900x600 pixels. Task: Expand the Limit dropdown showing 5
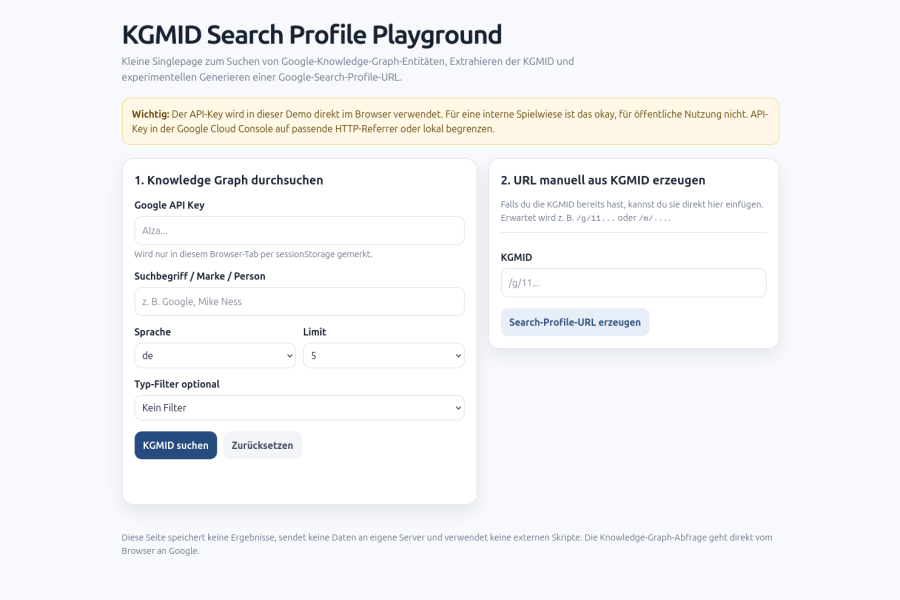[x=383, y=355]
